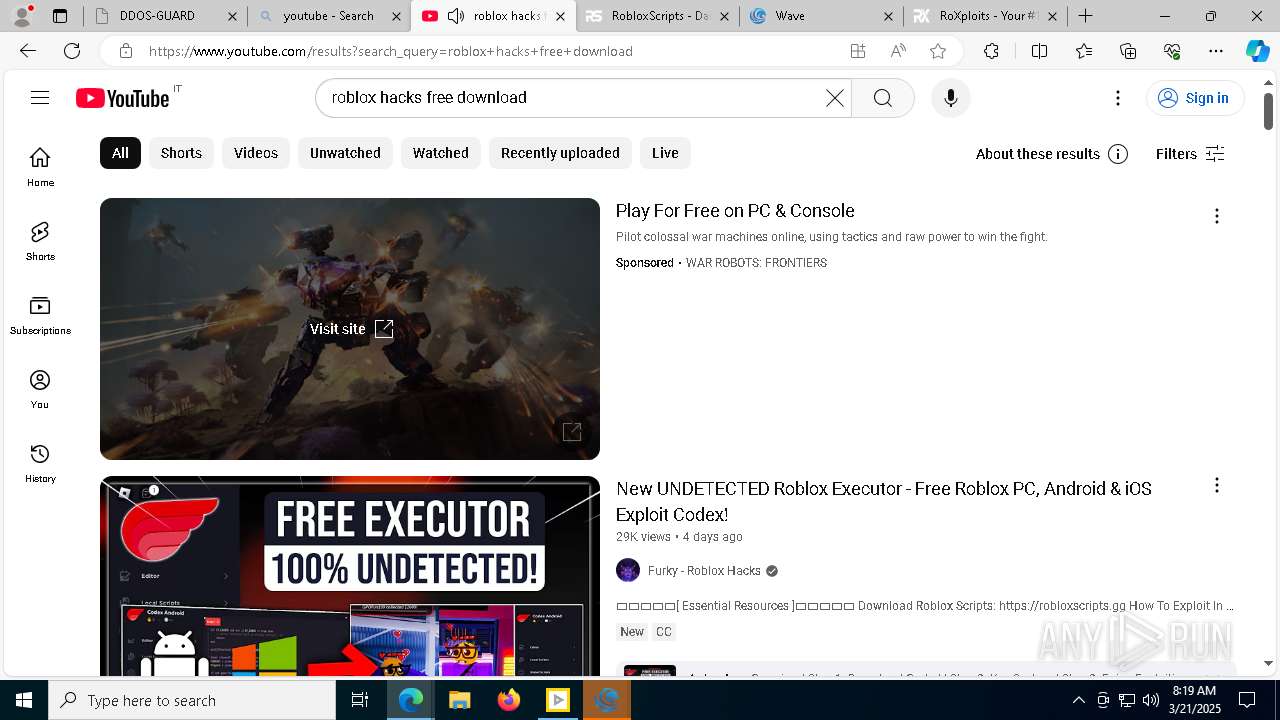Viewport: 1280px width, 720px height.
Task: Switch to the DDOS-GUARD tab
Action: [165, 16]
